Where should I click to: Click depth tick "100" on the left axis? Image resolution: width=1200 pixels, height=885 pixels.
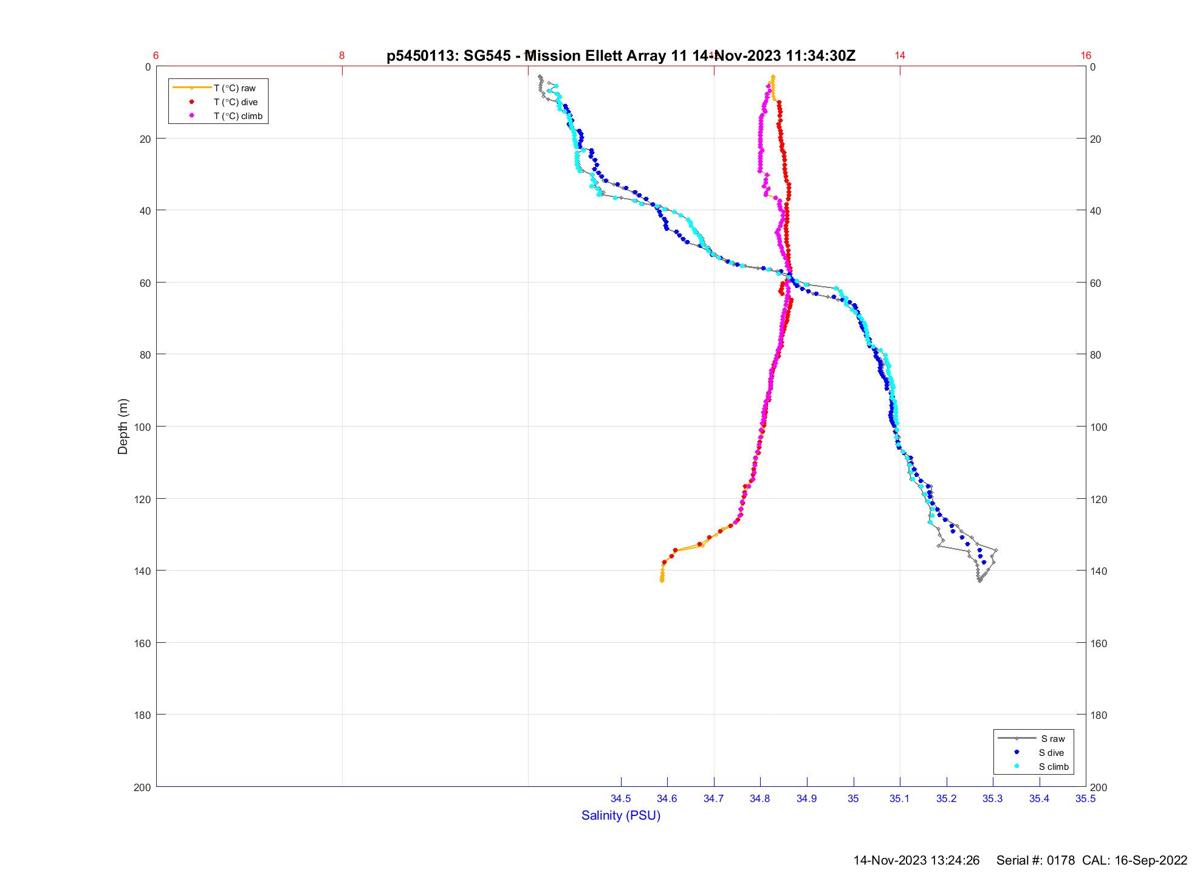143,427
